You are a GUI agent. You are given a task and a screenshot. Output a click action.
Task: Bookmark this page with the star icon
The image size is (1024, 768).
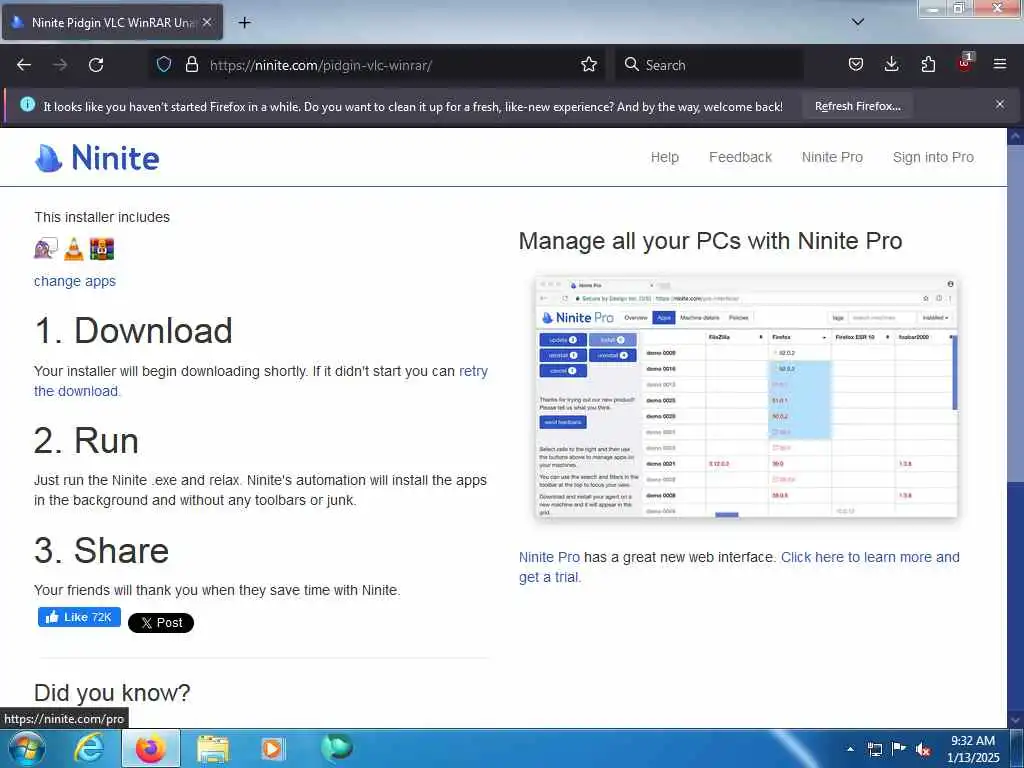pyautogui.click(x=589, y=64)
